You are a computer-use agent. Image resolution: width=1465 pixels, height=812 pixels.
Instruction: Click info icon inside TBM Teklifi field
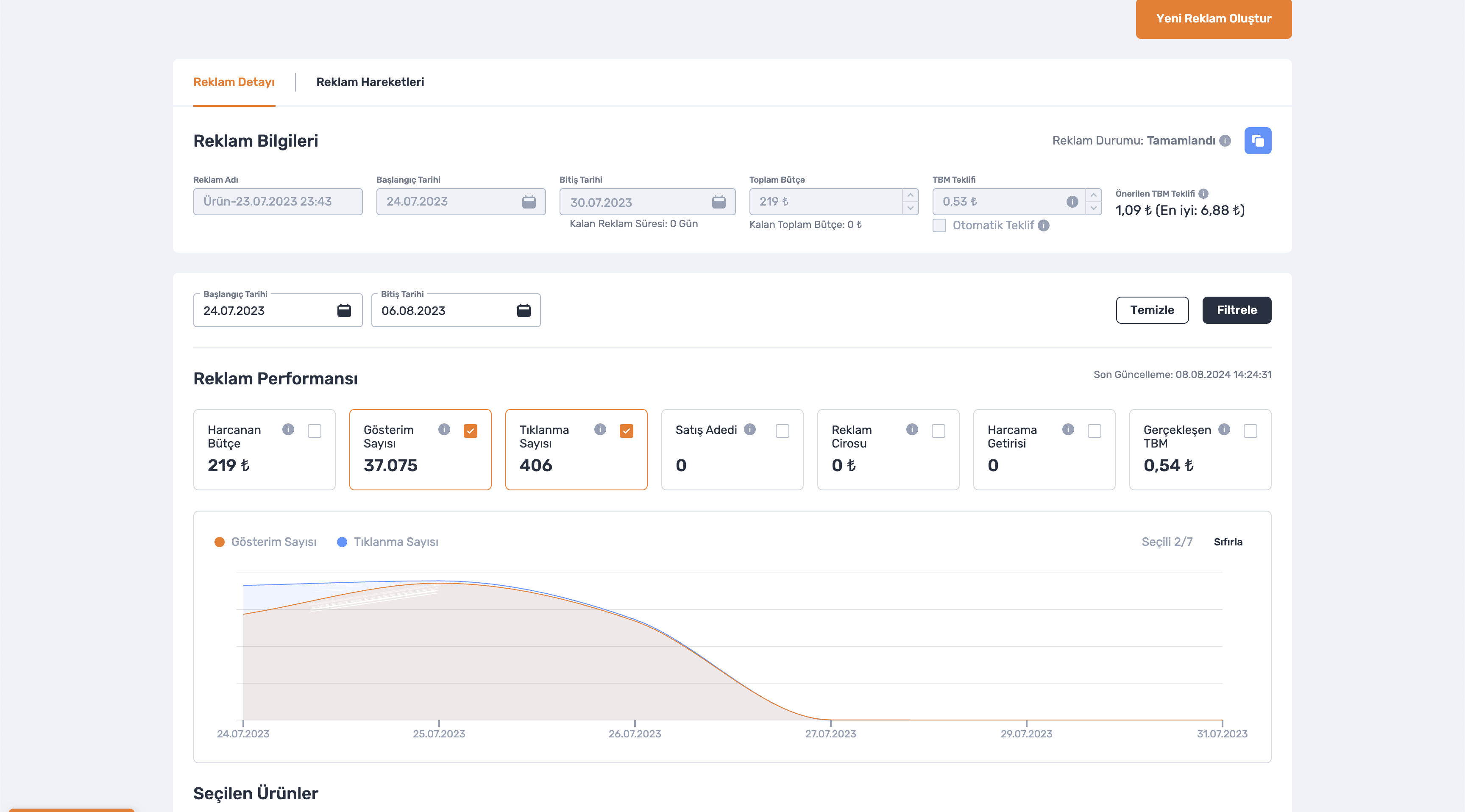(1072, 202)
